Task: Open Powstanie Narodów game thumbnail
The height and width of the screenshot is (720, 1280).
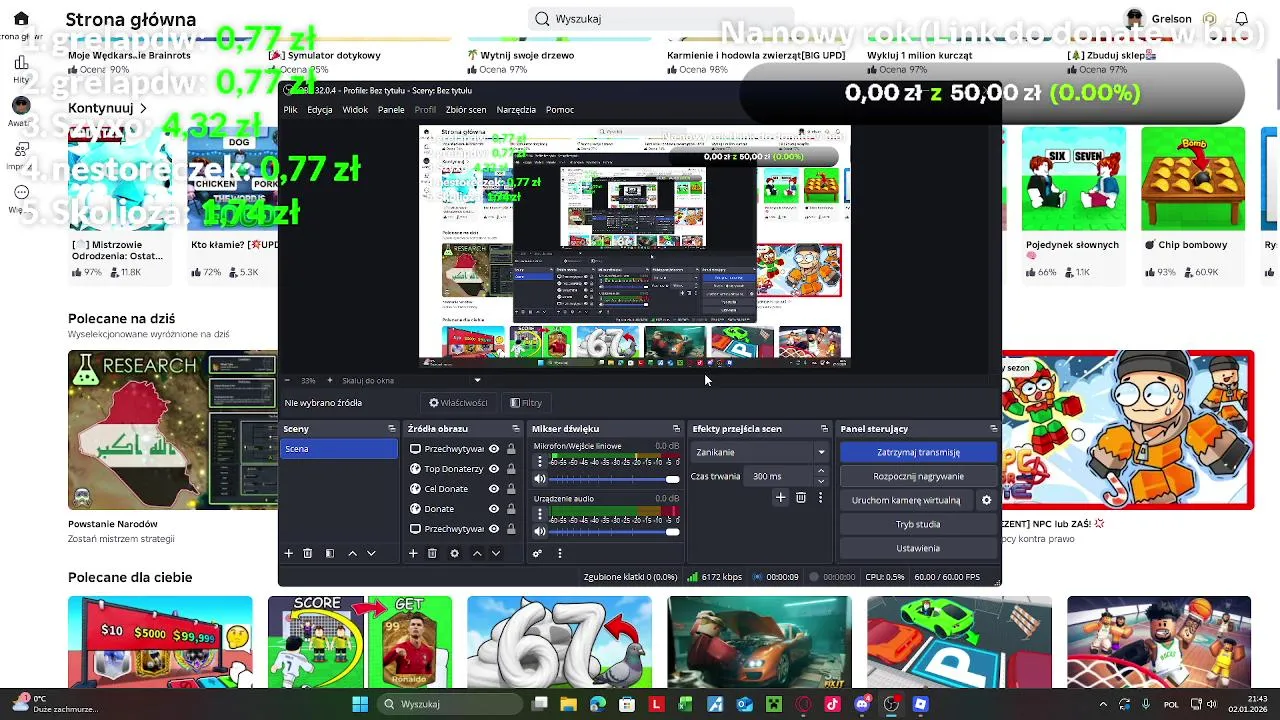Action: point(172,430)
